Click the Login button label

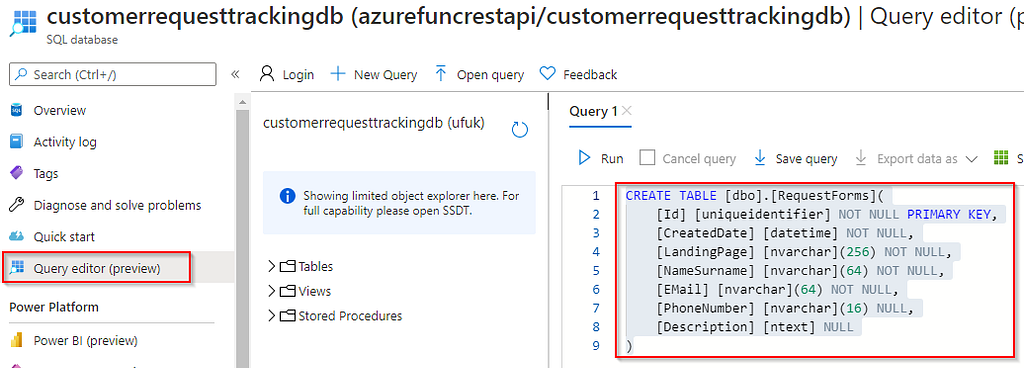click(x=298, y=74)
